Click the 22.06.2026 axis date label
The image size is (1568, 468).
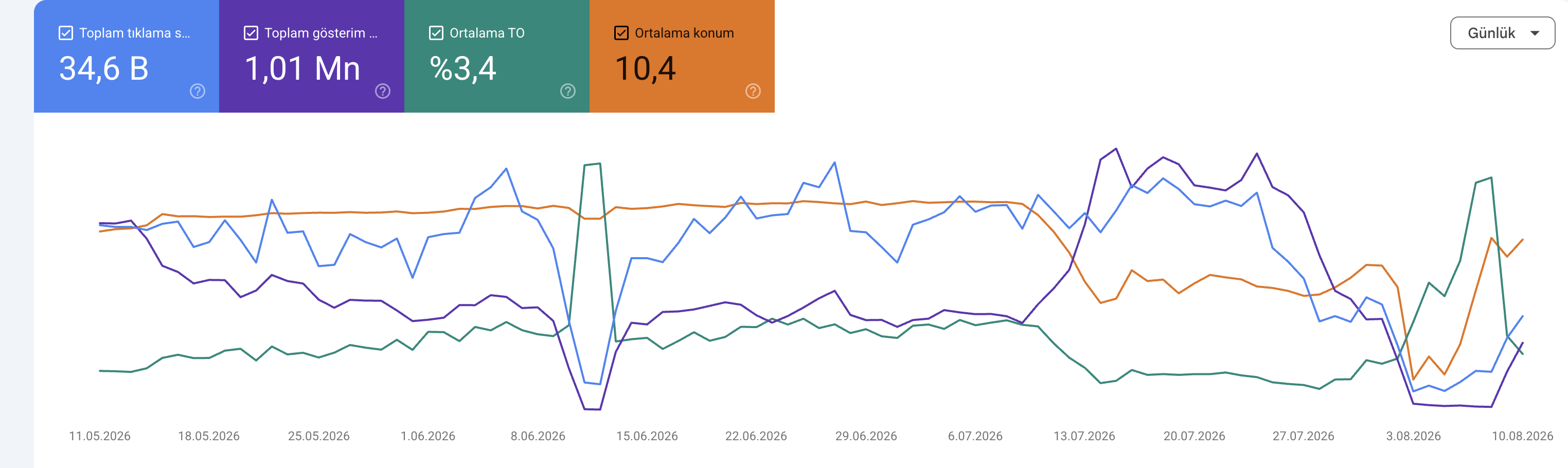(x=756, y=436)
